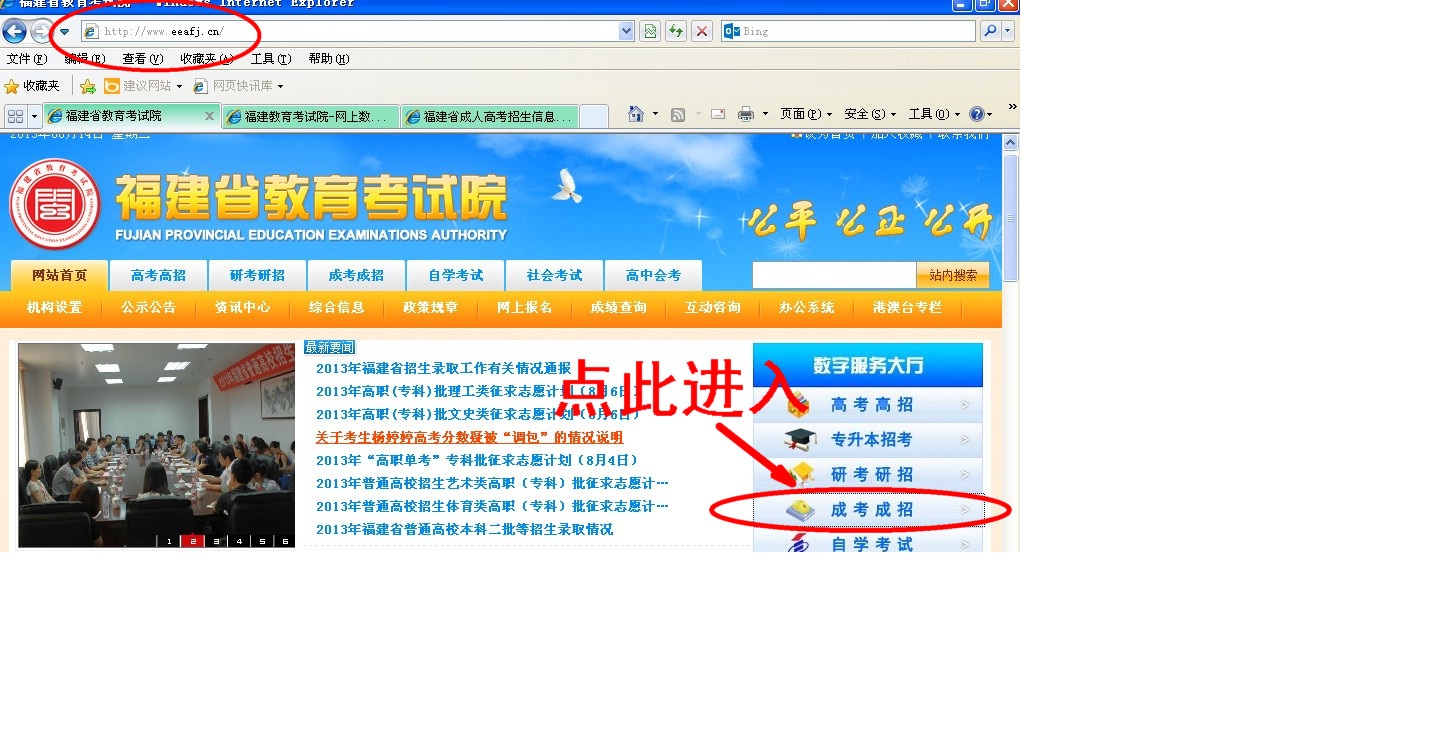This screenshot has width=1434, height=737.
Task: Open the 安全(S) command bar menu
Action: (870, 114)
